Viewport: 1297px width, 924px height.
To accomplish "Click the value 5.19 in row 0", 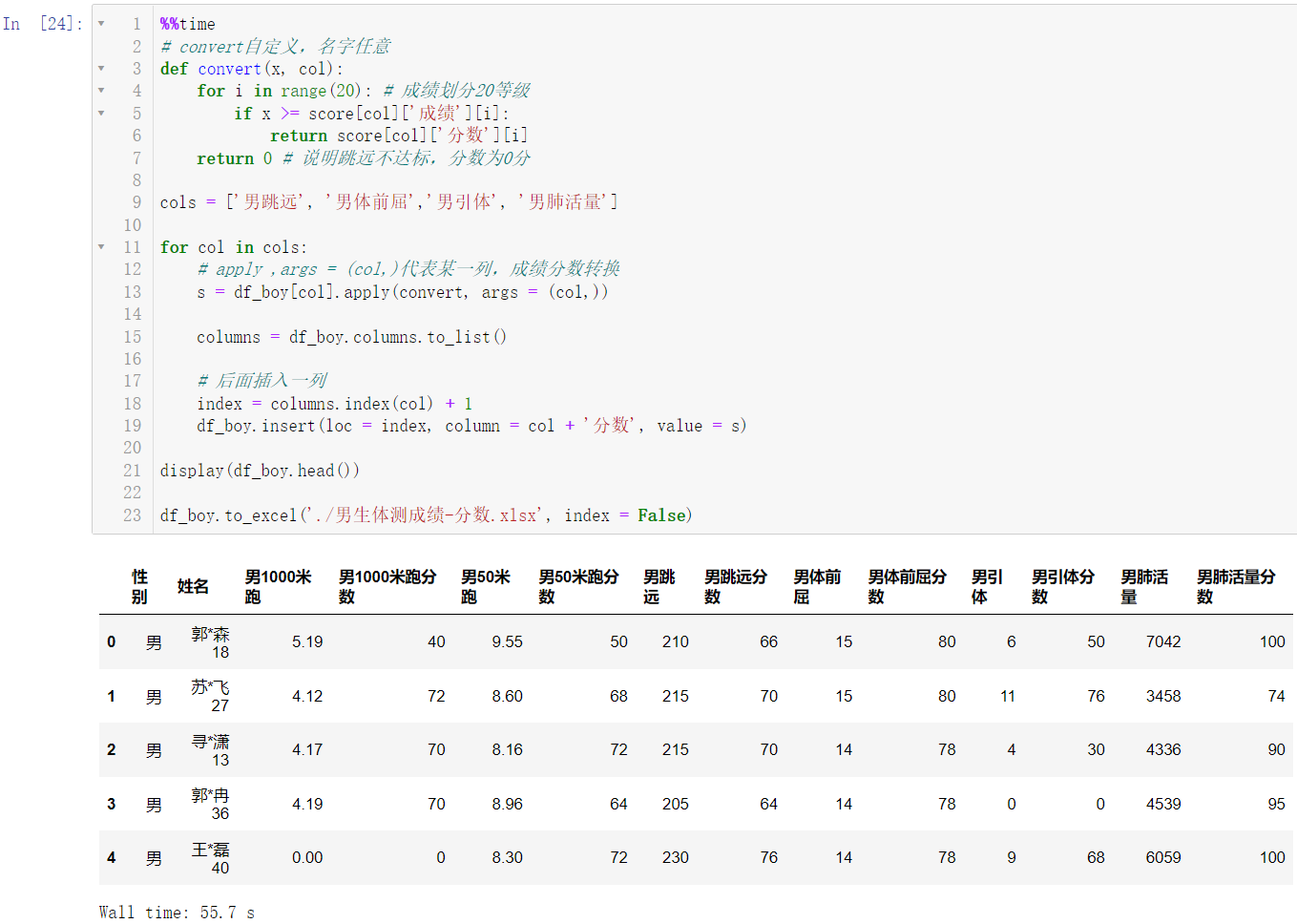I will pyautogui.click(x=307, y=642).
